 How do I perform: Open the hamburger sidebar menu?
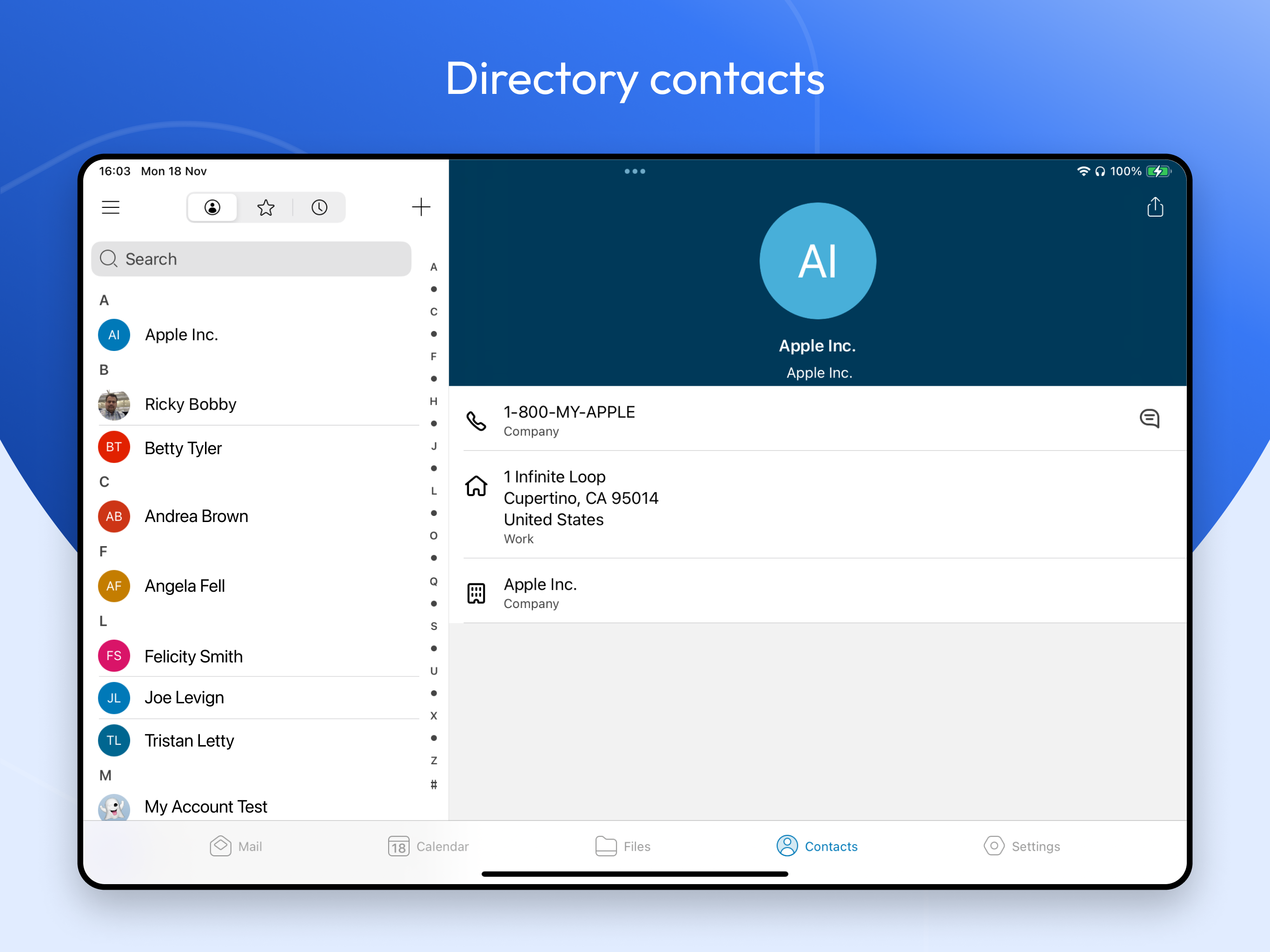tap(110, 207)
